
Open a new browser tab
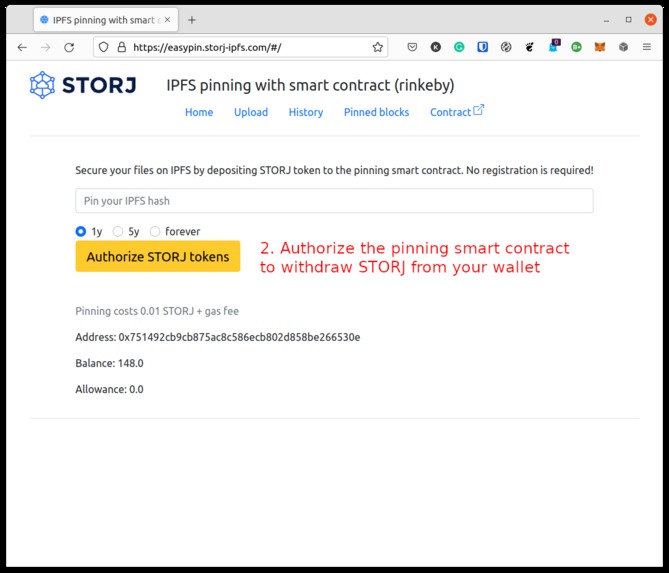click(x=192, y=20)
